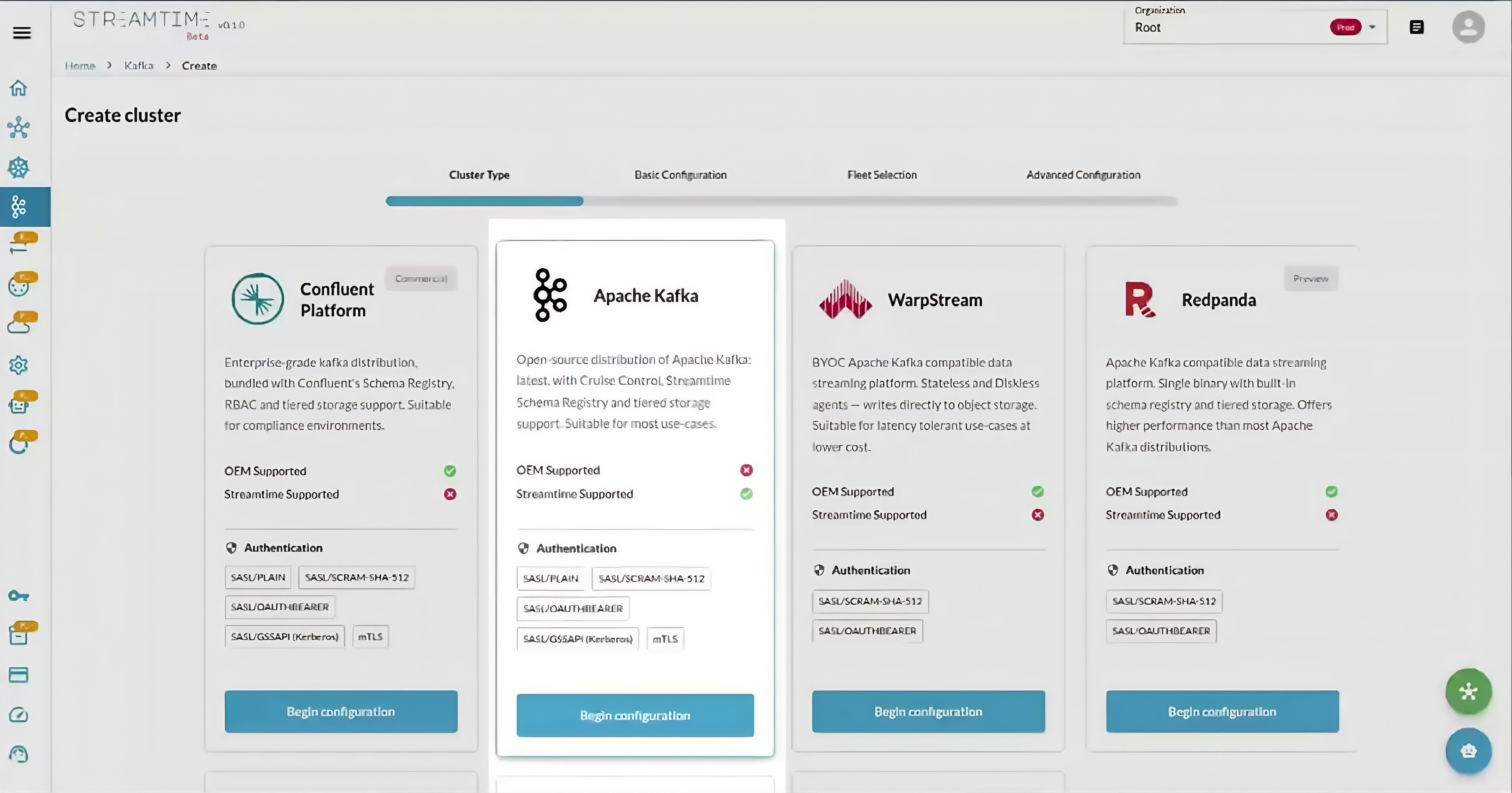Click Redpanda's green OEM Supported checkmark

pos(1332,492)
